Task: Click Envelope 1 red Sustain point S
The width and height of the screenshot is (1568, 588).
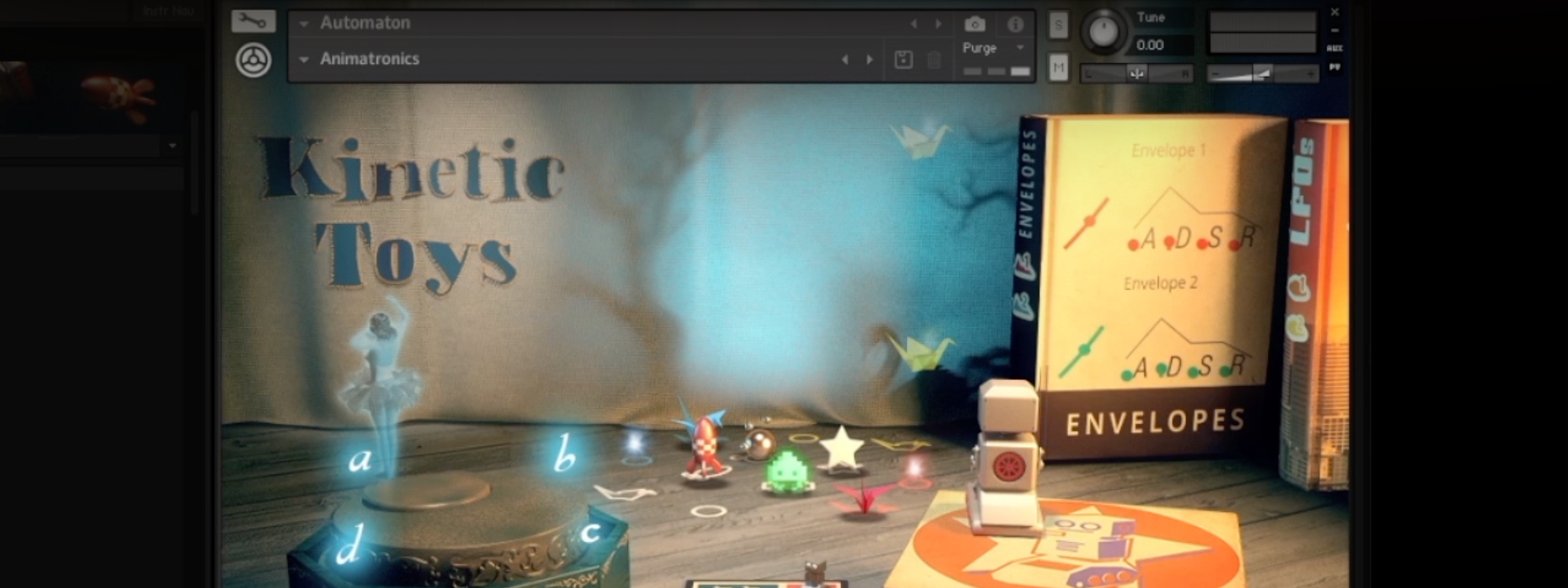Action: (x=1202, y=244)
